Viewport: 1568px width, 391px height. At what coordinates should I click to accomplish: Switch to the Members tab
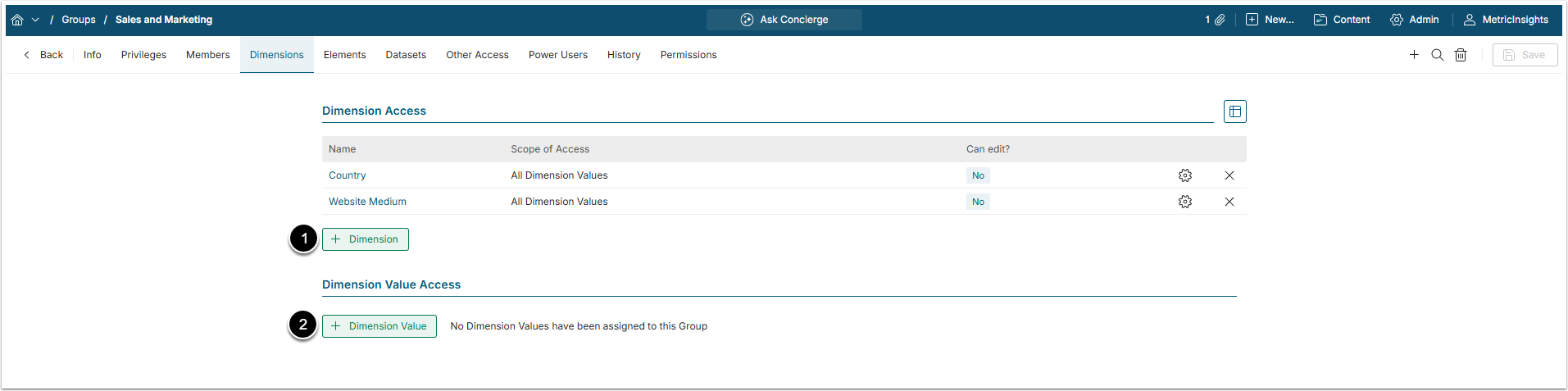[207, 55]
